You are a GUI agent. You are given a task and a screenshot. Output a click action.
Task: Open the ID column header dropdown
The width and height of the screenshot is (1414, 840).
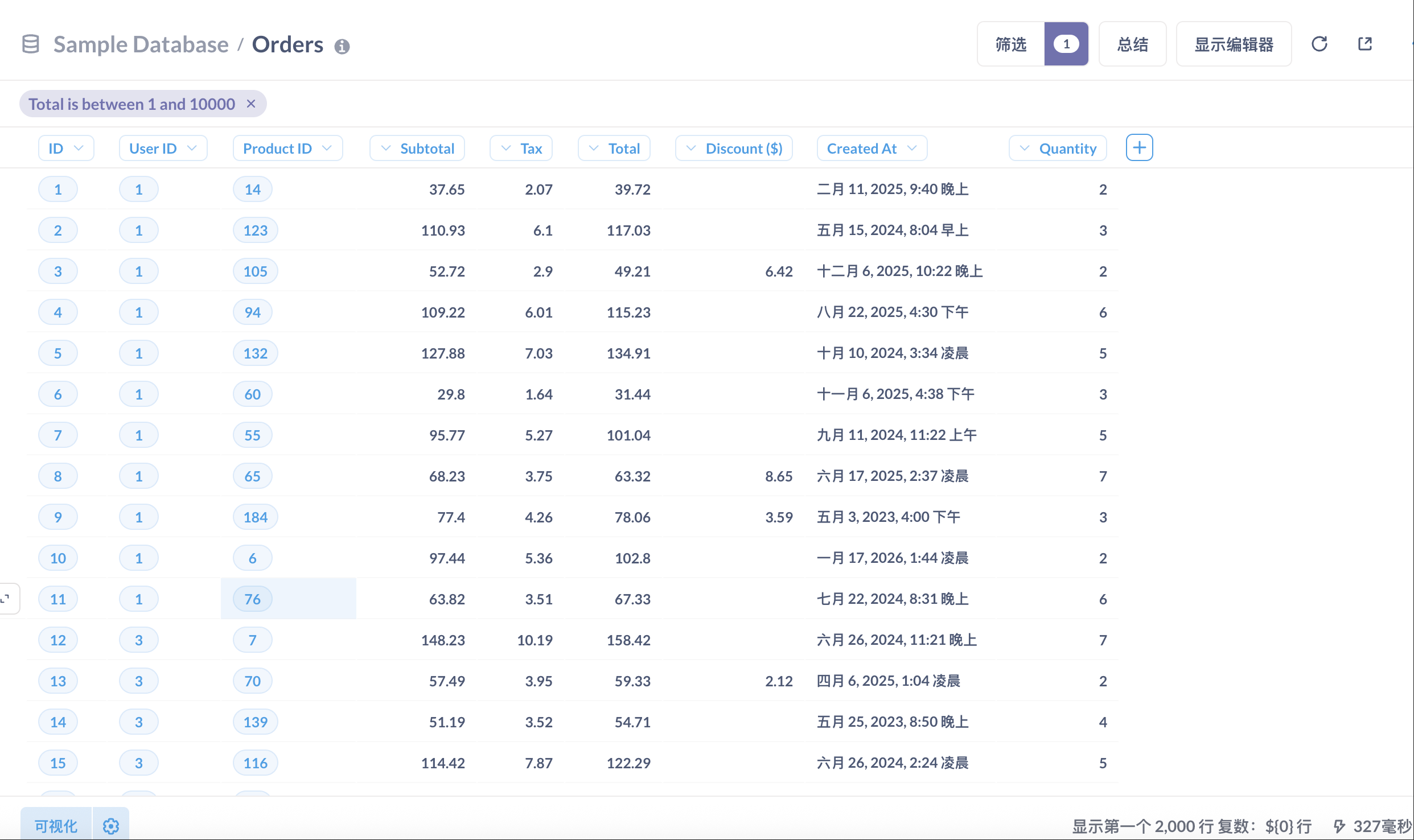[66, 149]
